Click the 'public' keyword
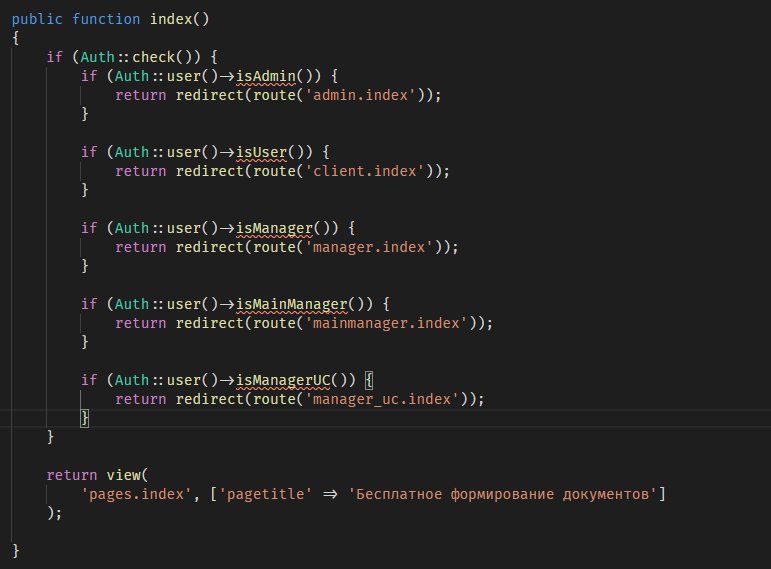This screenshot has width=771, height=569. coord(37,19)
